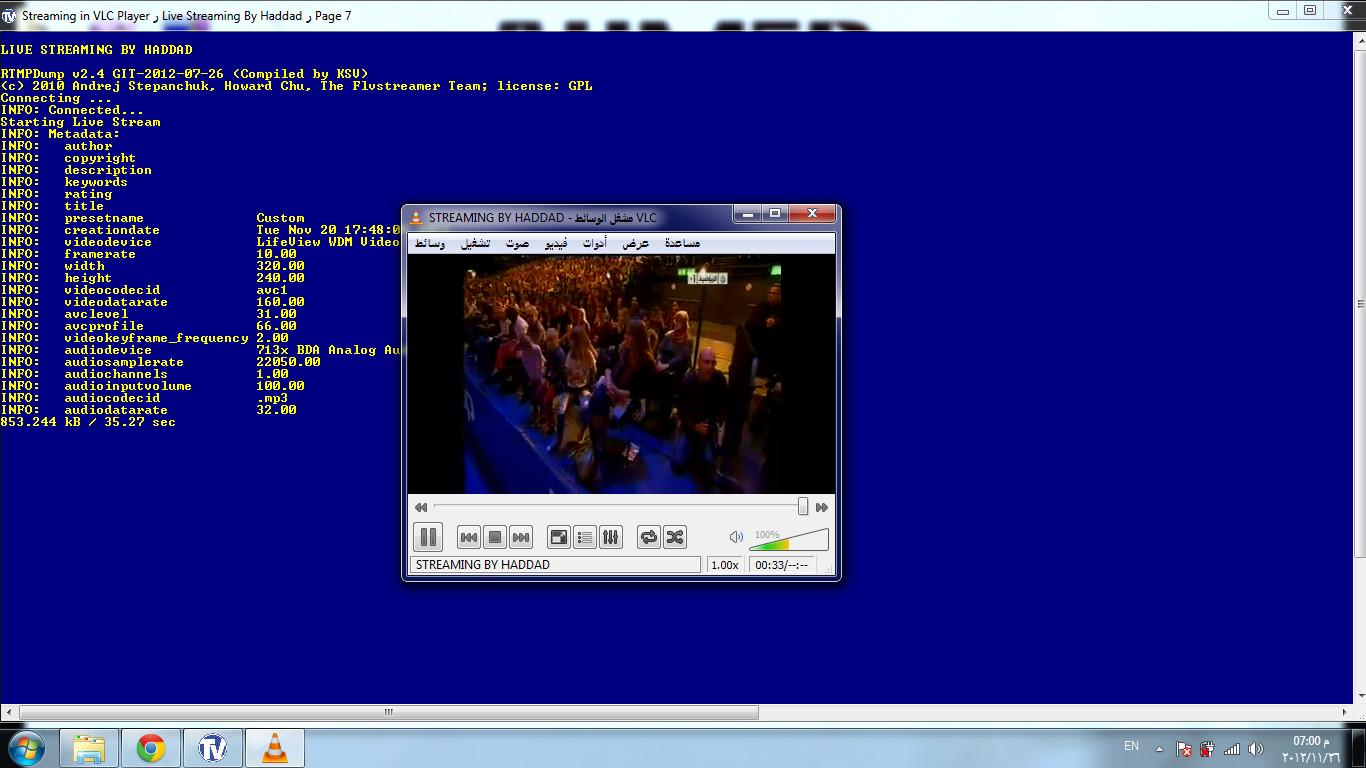Image resolution: width=1366 pixels, height=768 pixels.
Task: Show hidden system tray icons arrow
Action: pyautogui.click(x=1159, y=748)
